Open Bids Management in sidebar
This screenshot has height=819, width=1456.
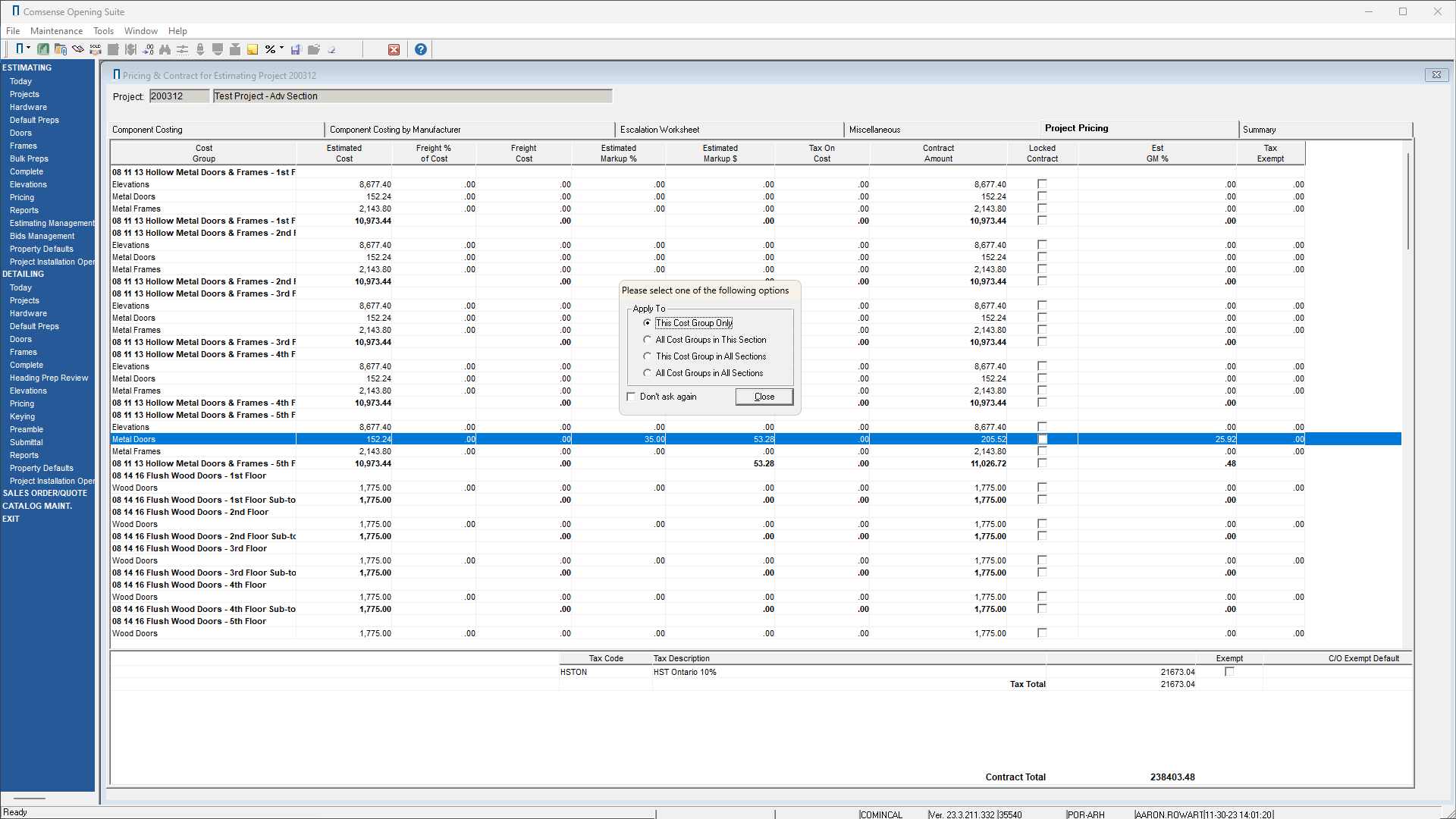(42, 236)
